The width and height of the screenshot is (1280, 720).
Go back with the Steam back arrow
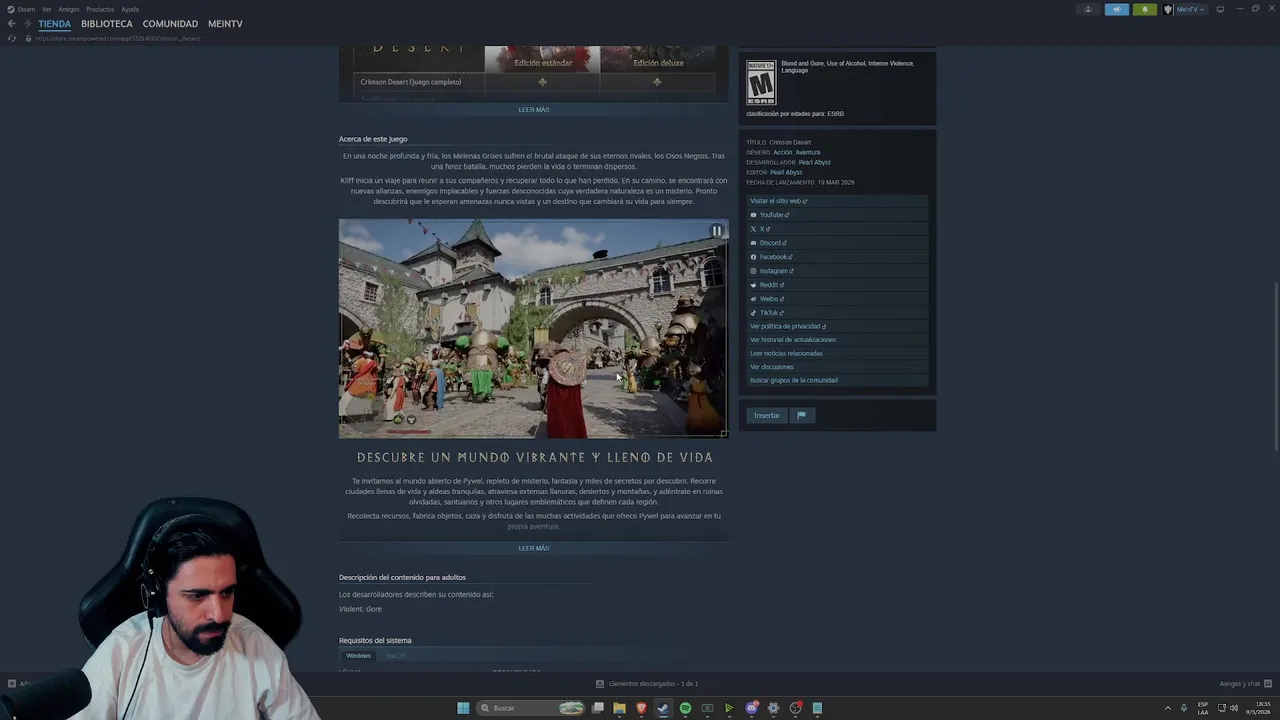point(12,24)
